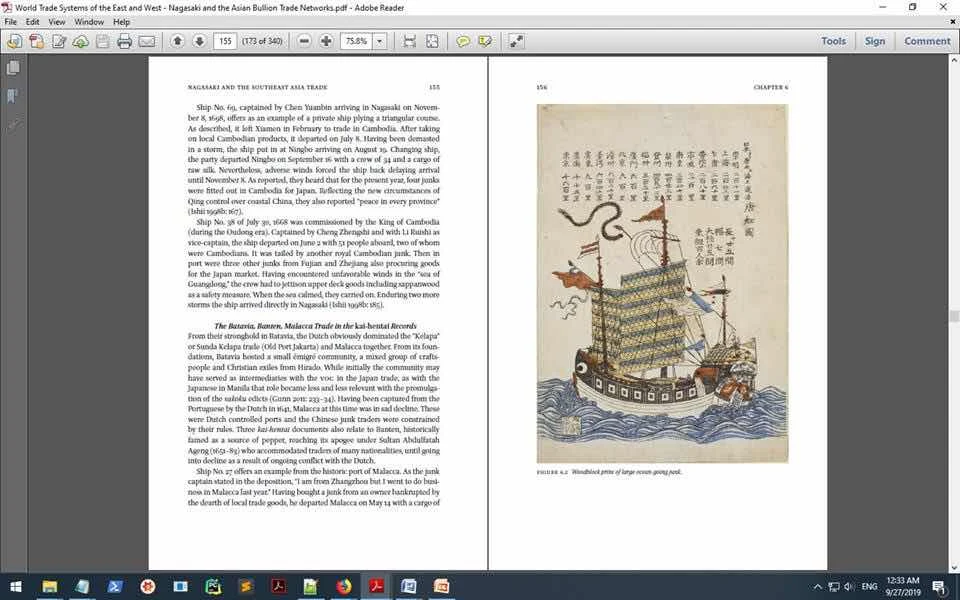Screen dimensions: 960x600
Task: Click the junk ship woodblock illustration
Action: click(x=662, y=283)
